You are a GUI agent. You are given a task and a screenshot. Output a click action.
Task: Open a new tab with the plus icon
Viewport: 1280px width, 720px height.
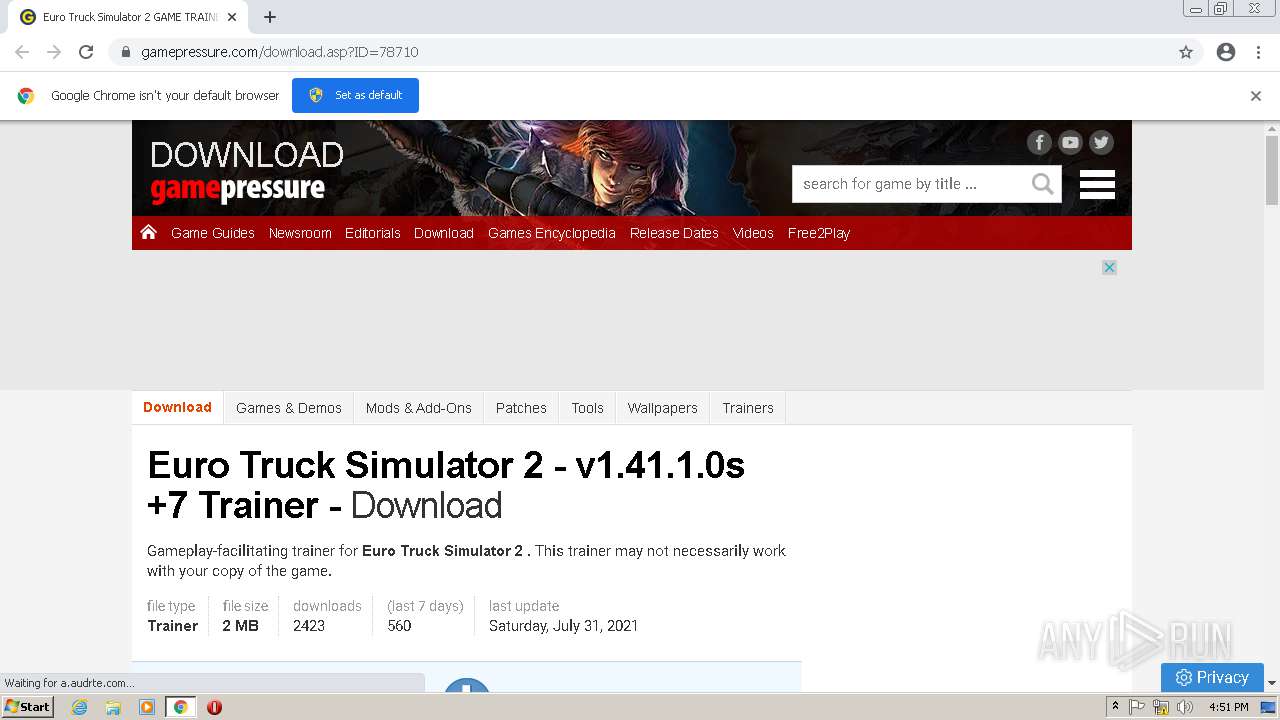270,17
